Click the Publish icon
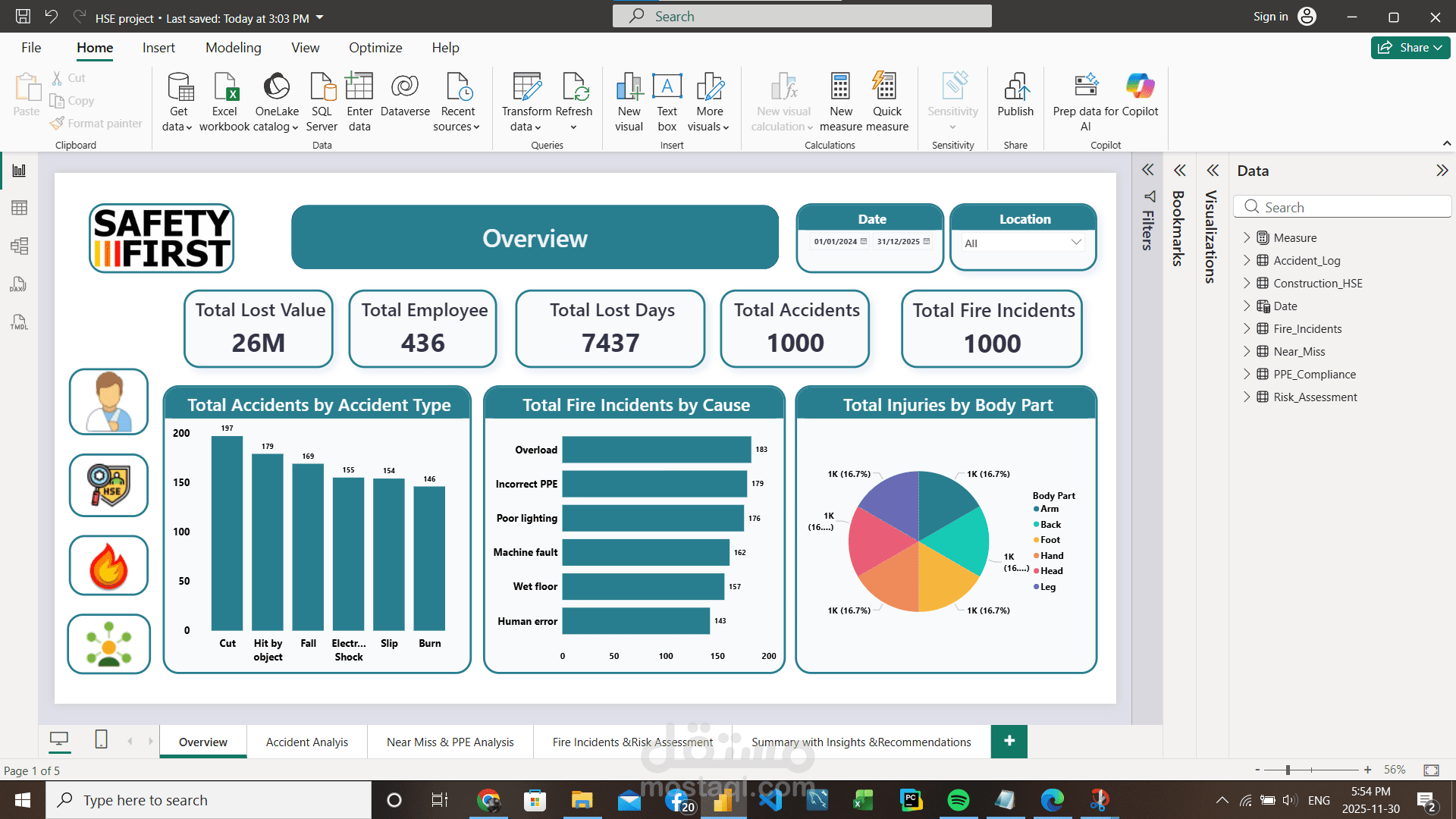The height and width of the screenshot is (819, 1456). [x=1015, y=99]
